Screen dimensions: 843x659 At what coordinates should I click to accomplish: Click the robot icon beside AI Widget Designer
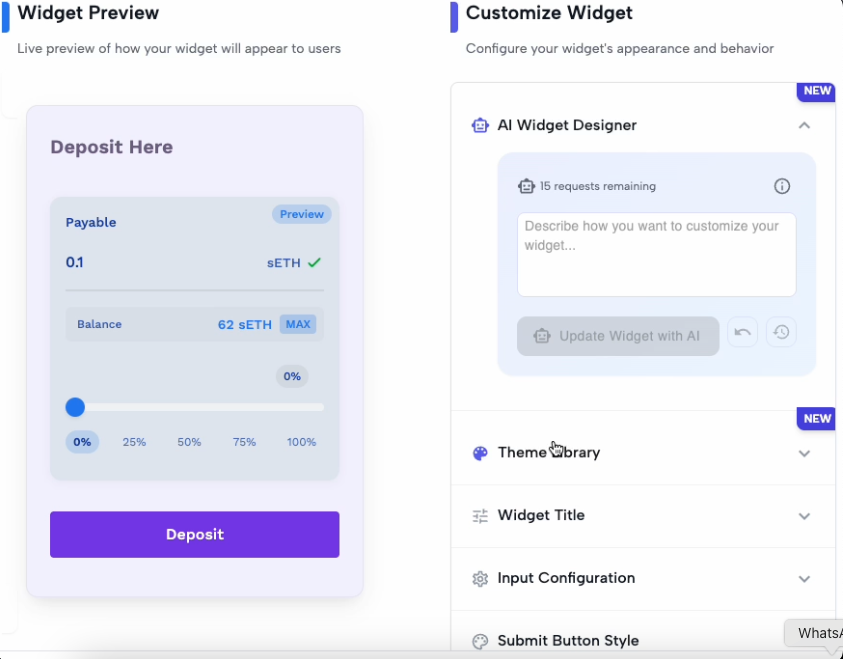click(x=480, y=125)
